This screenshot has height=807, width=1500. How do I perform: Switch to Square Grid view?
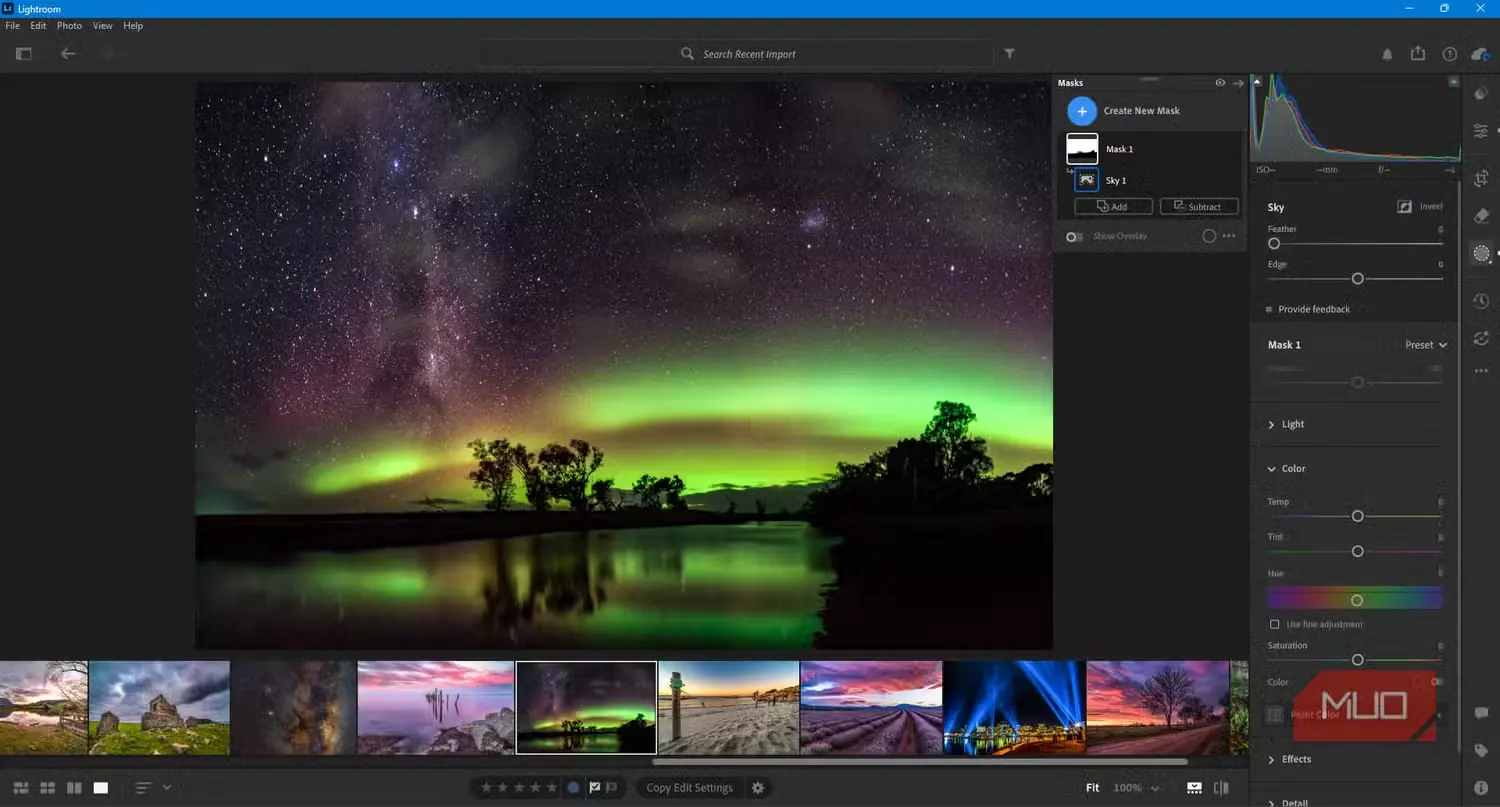click(47, 788)
